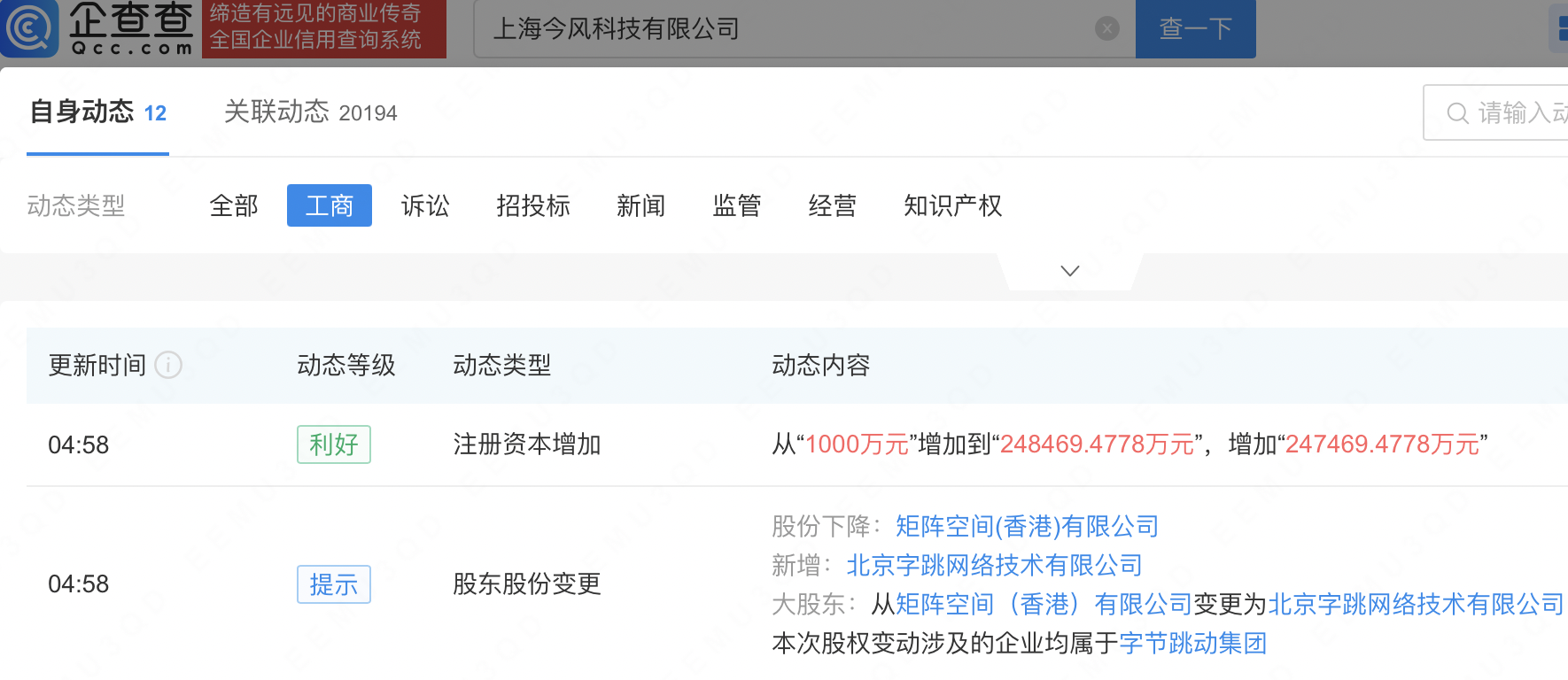The image size is (1568, 680).
Task: Open 矩阵空间（香港）有限公司 link in 大股东 line
Action: (1044, 604)
